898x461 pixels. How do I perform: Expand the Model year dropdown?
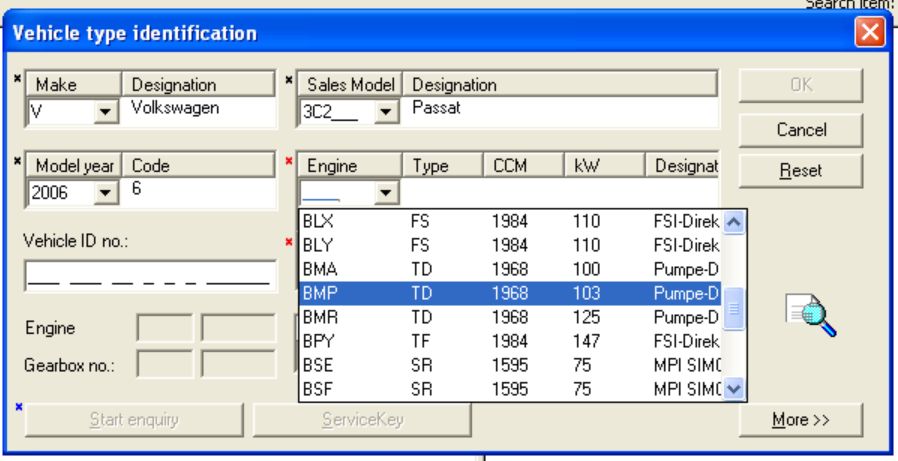tap(105, 192)
